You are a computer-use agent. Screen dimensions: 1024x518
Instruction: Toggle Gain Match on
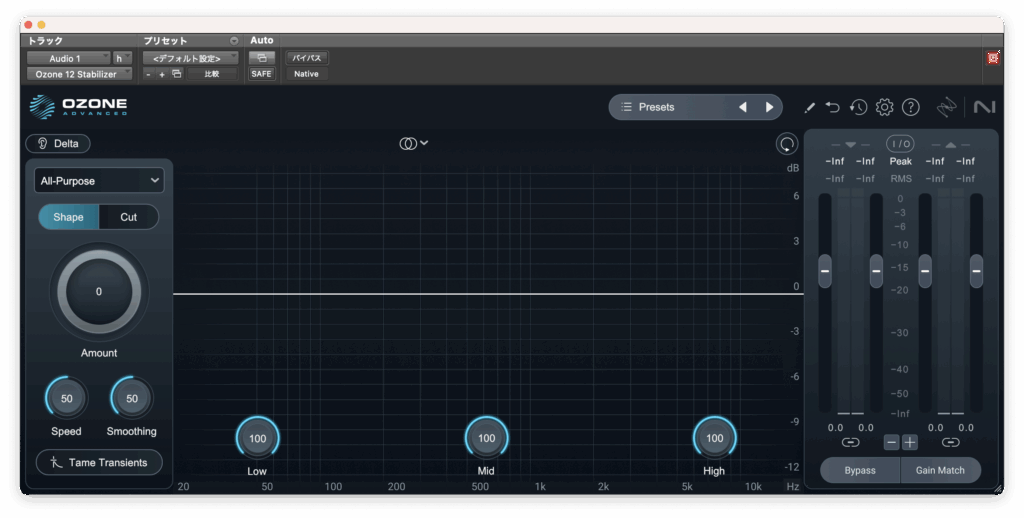940,470
